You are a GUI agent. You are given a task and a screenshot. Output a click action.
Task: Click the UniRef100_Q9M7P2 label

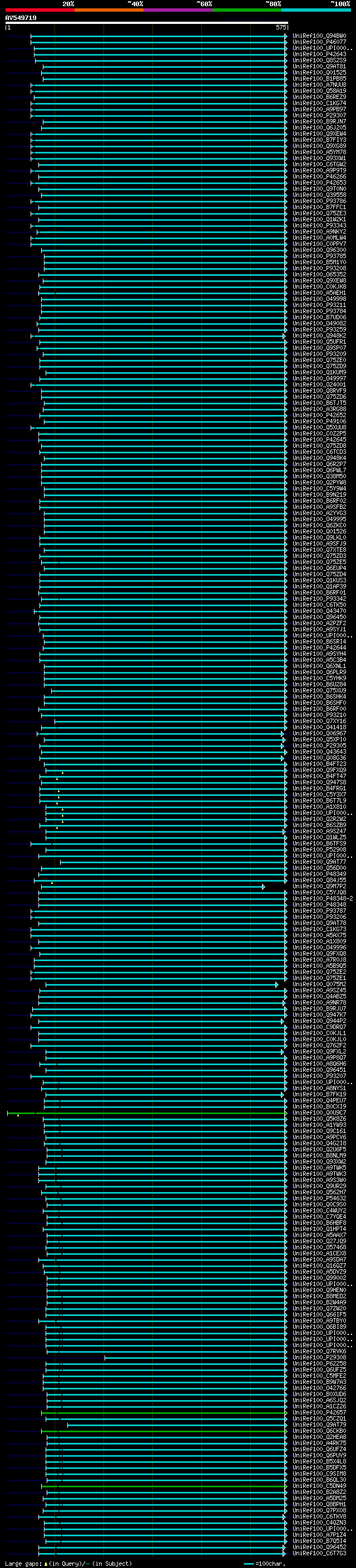pos(319,887)
